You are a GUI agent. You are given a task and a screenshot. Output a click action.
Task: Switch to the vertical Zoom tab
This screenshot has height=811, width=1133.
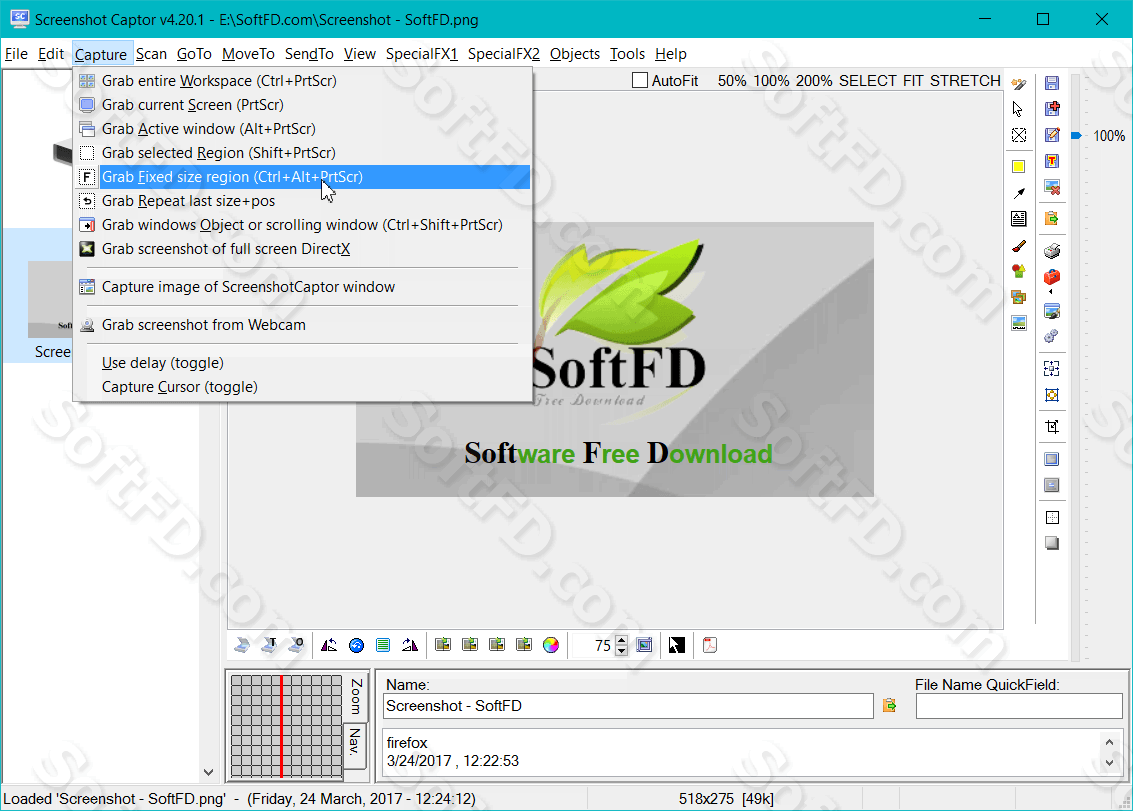[356, 696]
